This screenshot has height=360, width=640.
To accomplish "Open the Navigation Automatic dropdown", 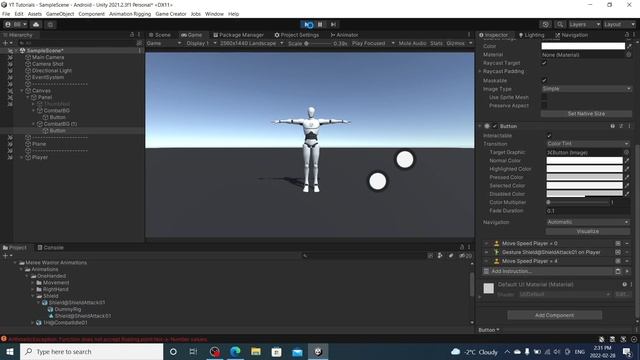I will pyautogui.click(x=588, y=222).
